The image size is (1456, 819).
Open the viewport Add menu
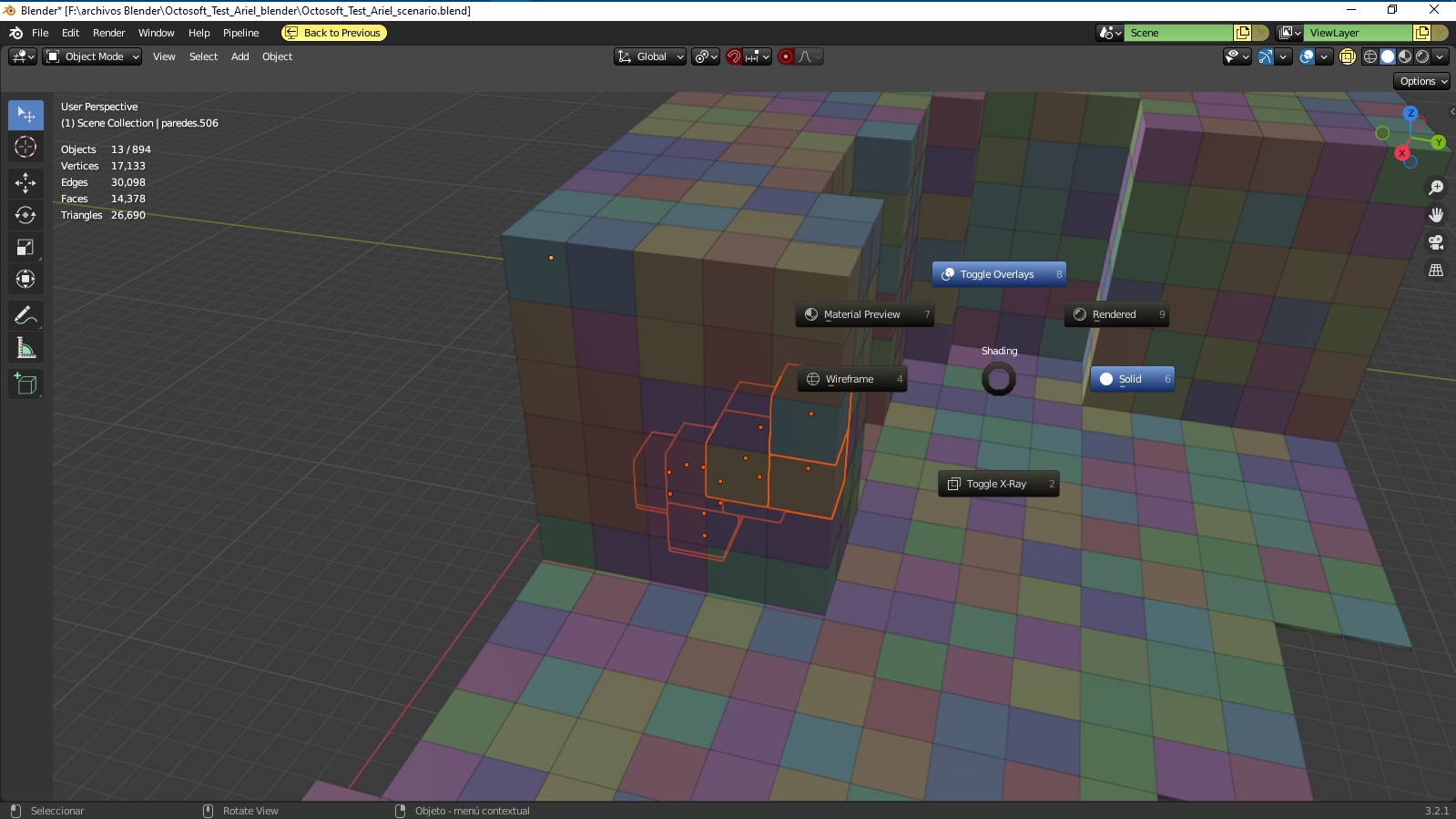(x=239, y=56)
